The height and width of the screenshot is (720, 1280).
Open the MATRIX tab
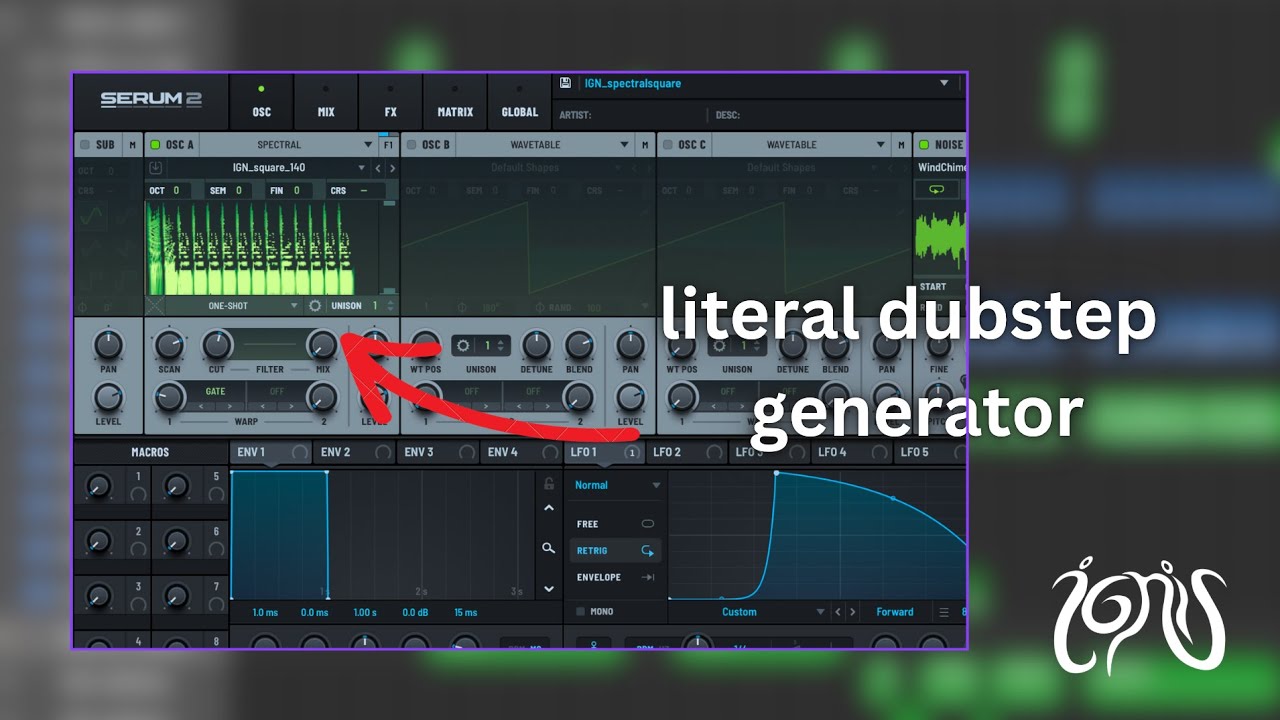(455, 101)
